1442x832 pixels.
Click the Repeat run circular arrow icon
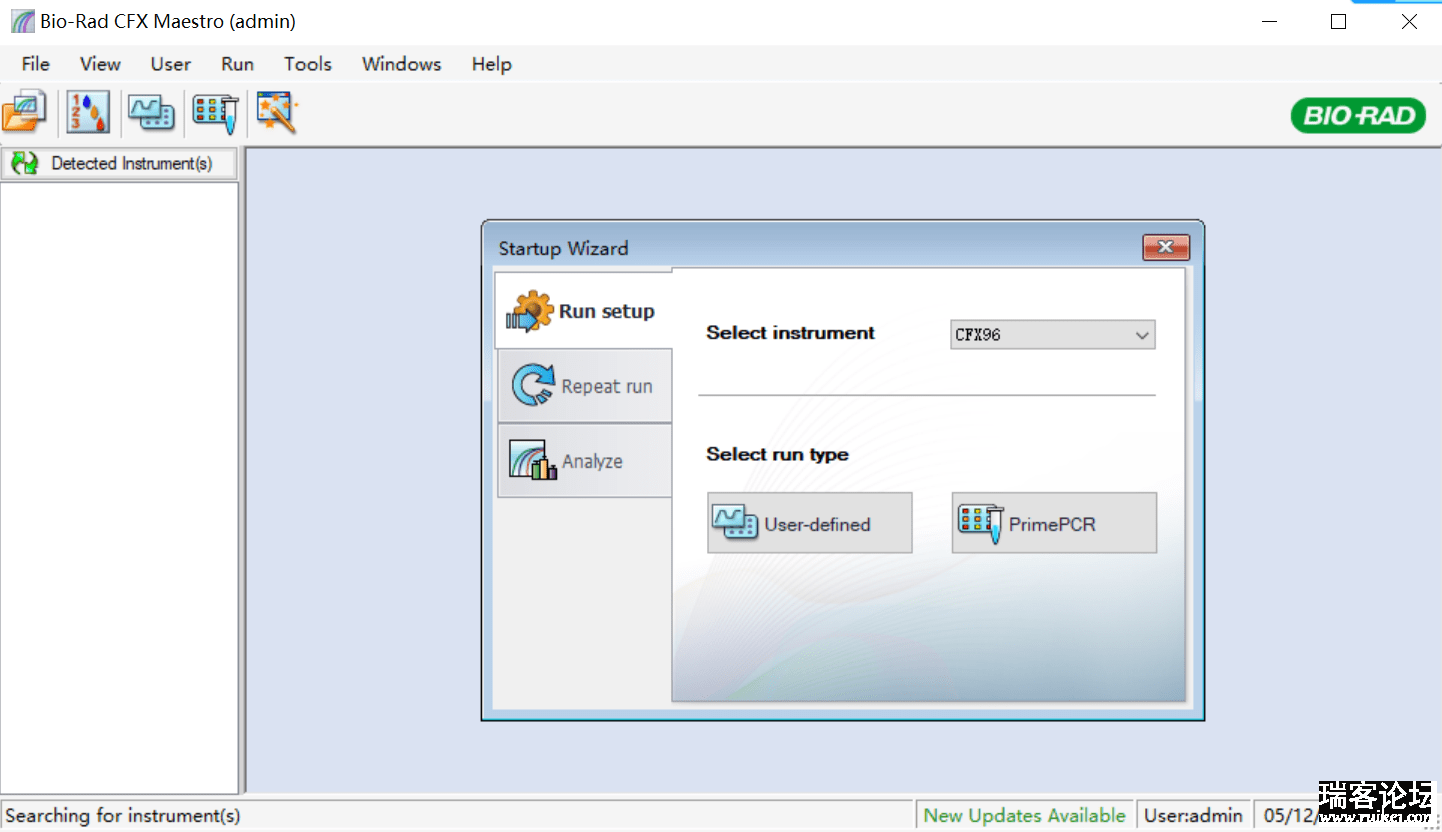[533, 385]
